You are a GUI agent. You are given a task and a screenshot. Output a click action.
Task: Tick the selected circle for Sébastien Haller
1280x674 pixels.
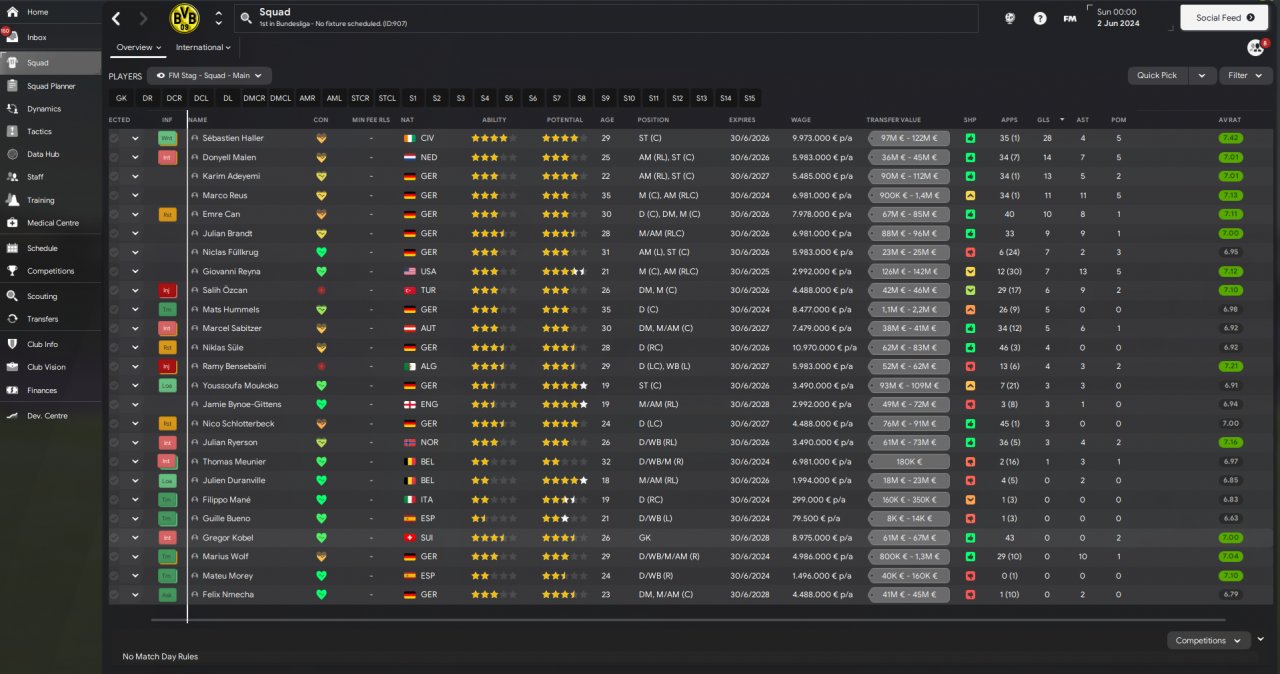click(x=114, y=138)
